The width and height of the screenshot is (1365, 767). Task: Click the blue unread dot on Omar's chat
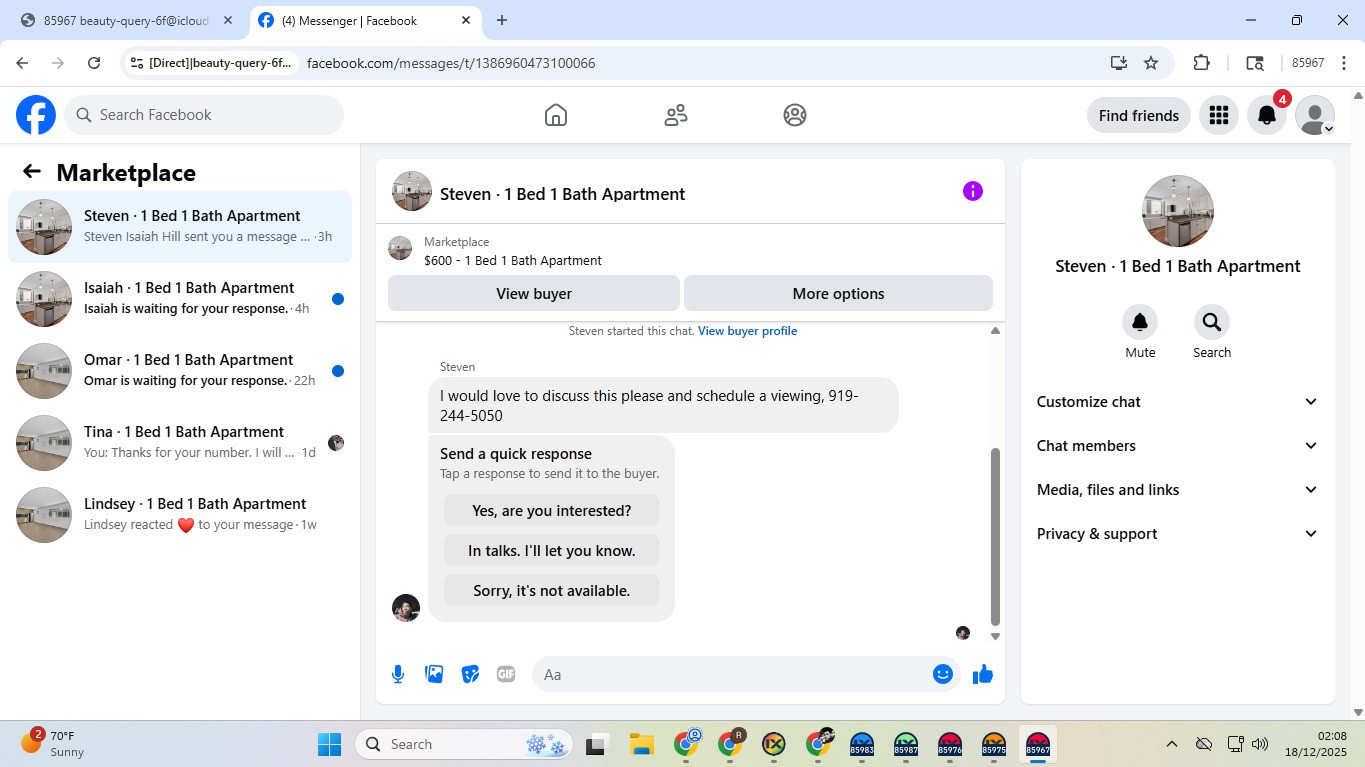(x=338, y=371)
